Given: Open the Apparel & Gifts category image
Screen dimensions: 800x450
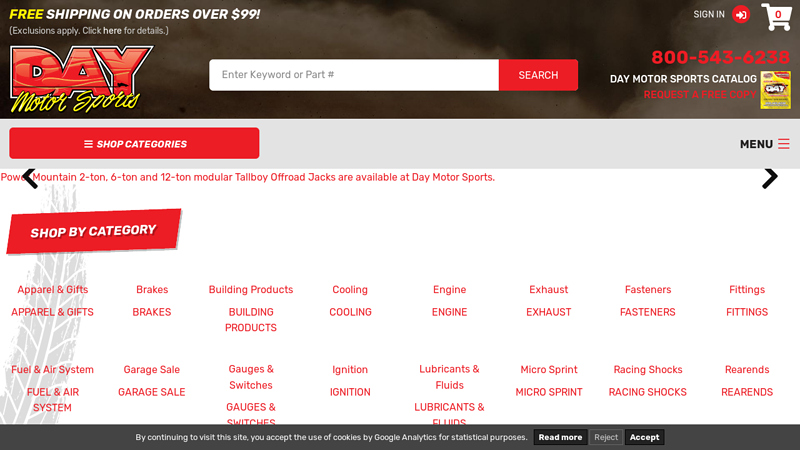Looking at the screenshot, I should pyautogui.click(x=53, y=289).
